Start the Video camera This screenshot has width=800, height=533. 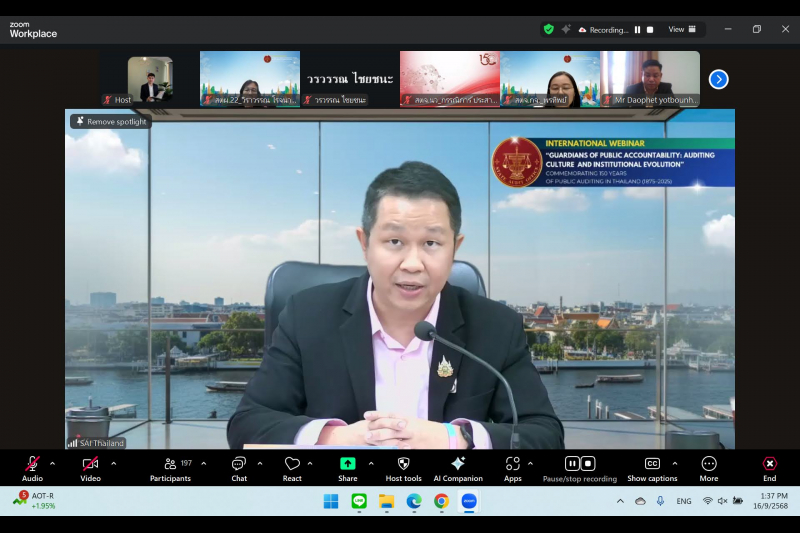(90, 464)
